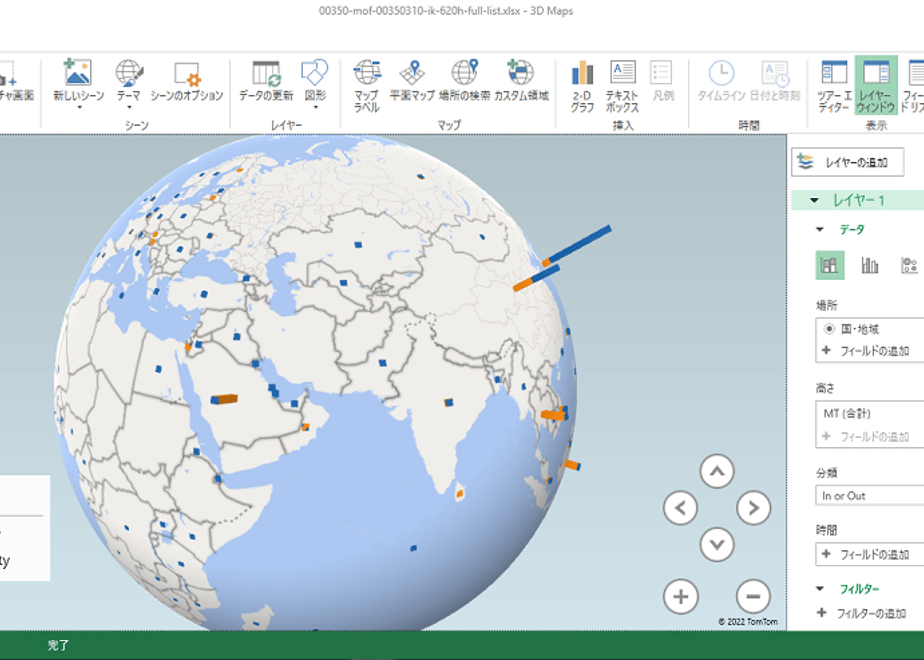Image resolution: width=924 pixels, height=660 pixels.
Task: Open カスタム領域 custom regions
Action: coord(521,81)
